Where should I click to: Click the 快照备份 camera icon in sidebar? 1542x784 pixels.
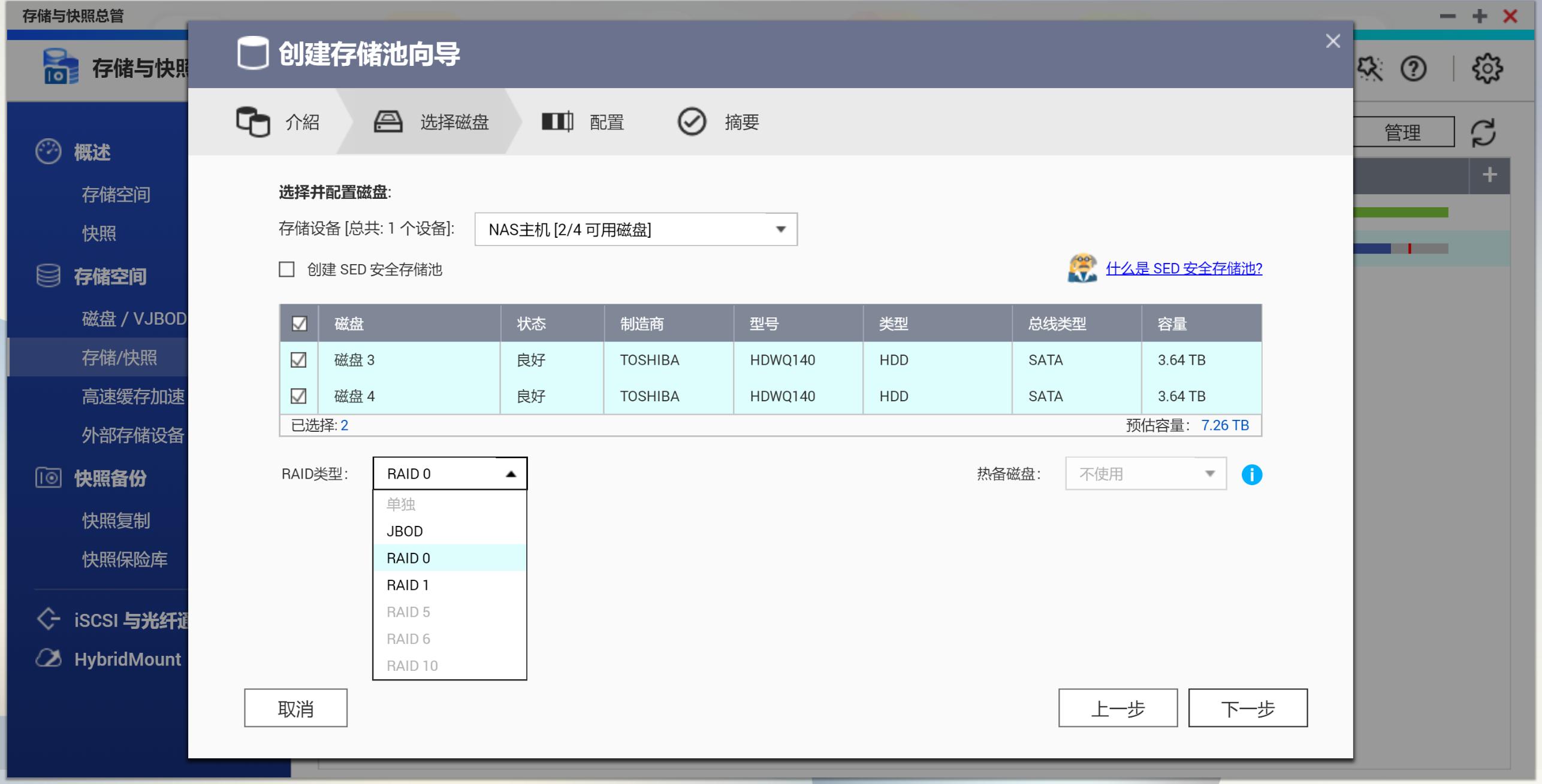point(49,478)
